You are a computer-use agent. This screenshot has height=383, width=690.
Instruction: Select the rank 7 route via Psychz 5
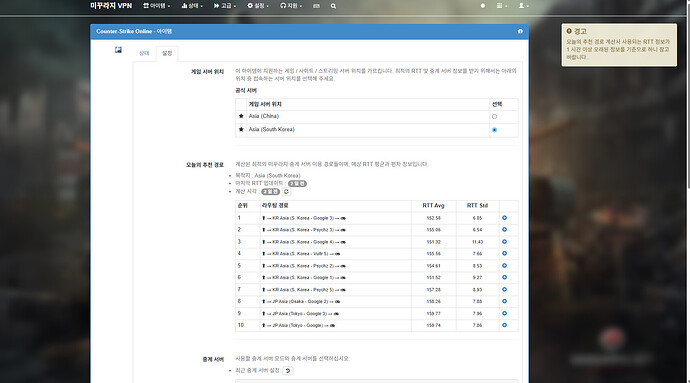504,290
